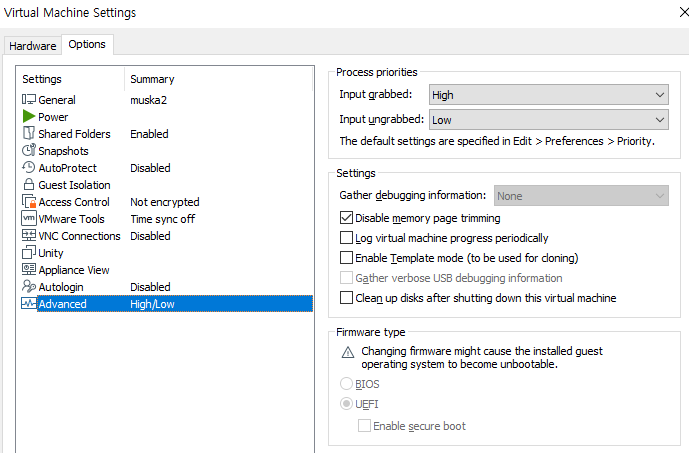Select Shared Folders settings row
The height and width of the screenshot is (453, 689).
coord(167,134)
